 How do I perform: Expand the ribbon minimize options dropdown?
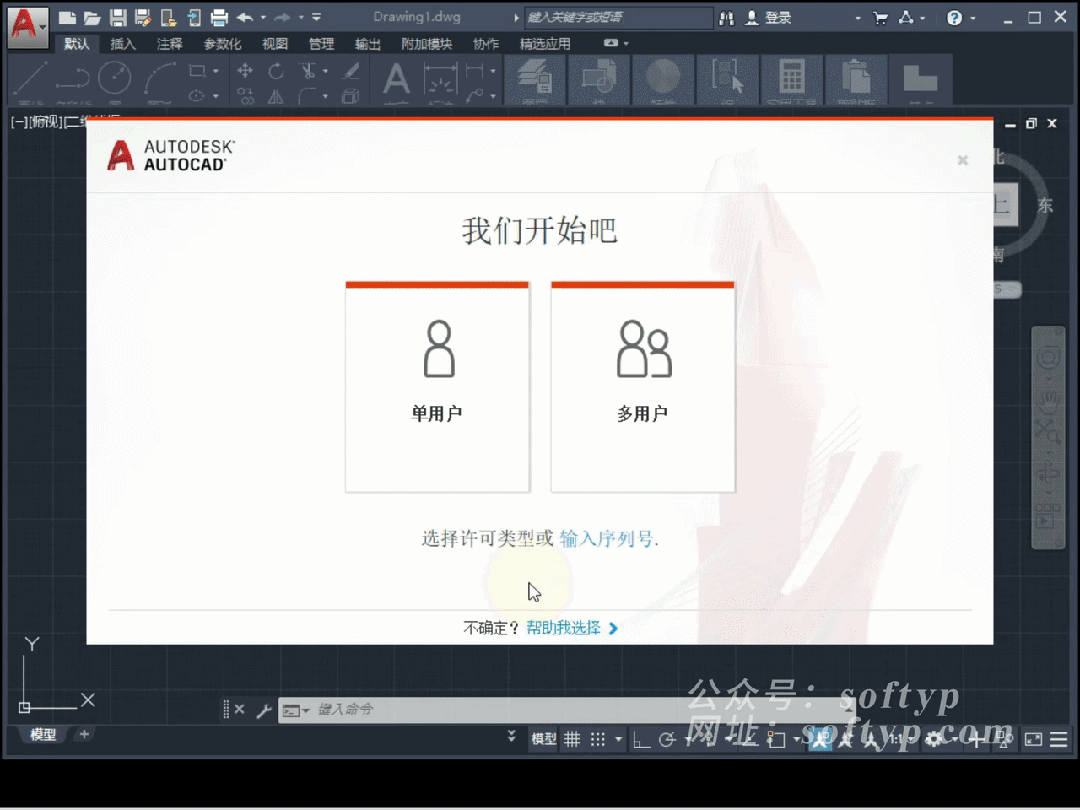625,43
